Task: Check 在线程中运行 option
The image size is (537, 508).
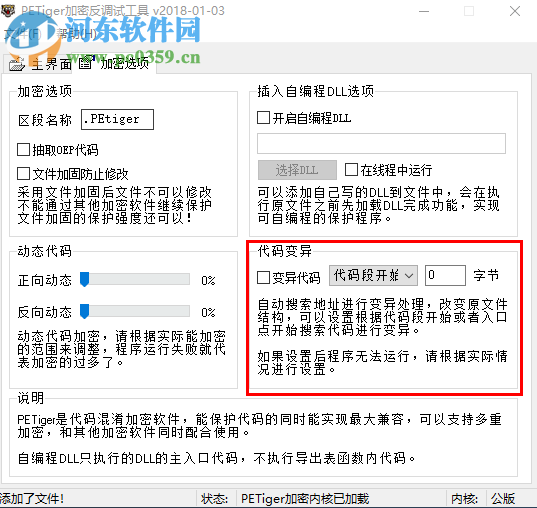Action: 351,170
